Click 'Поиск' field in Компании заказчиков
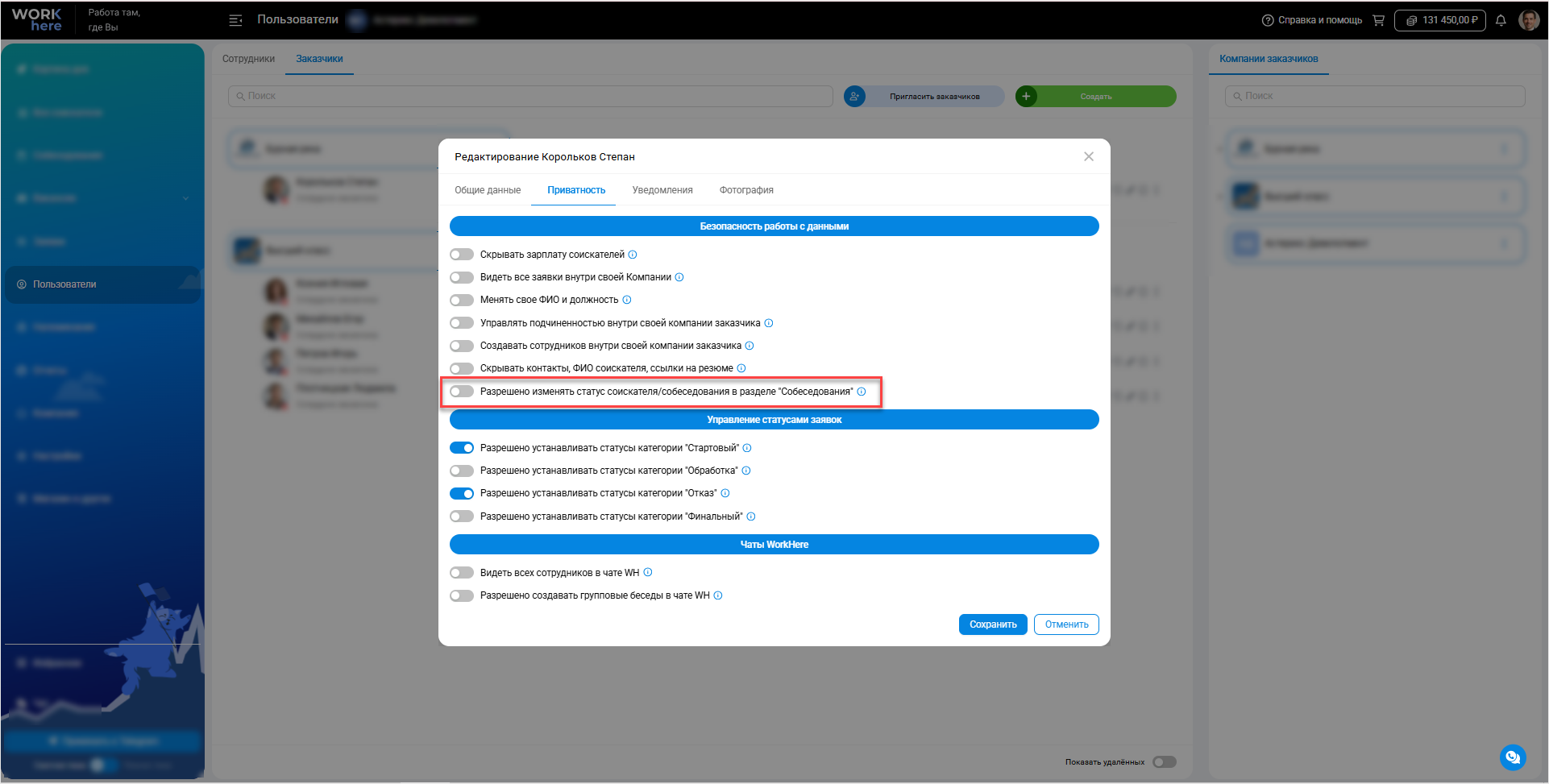 click(x=1375, y=96)
